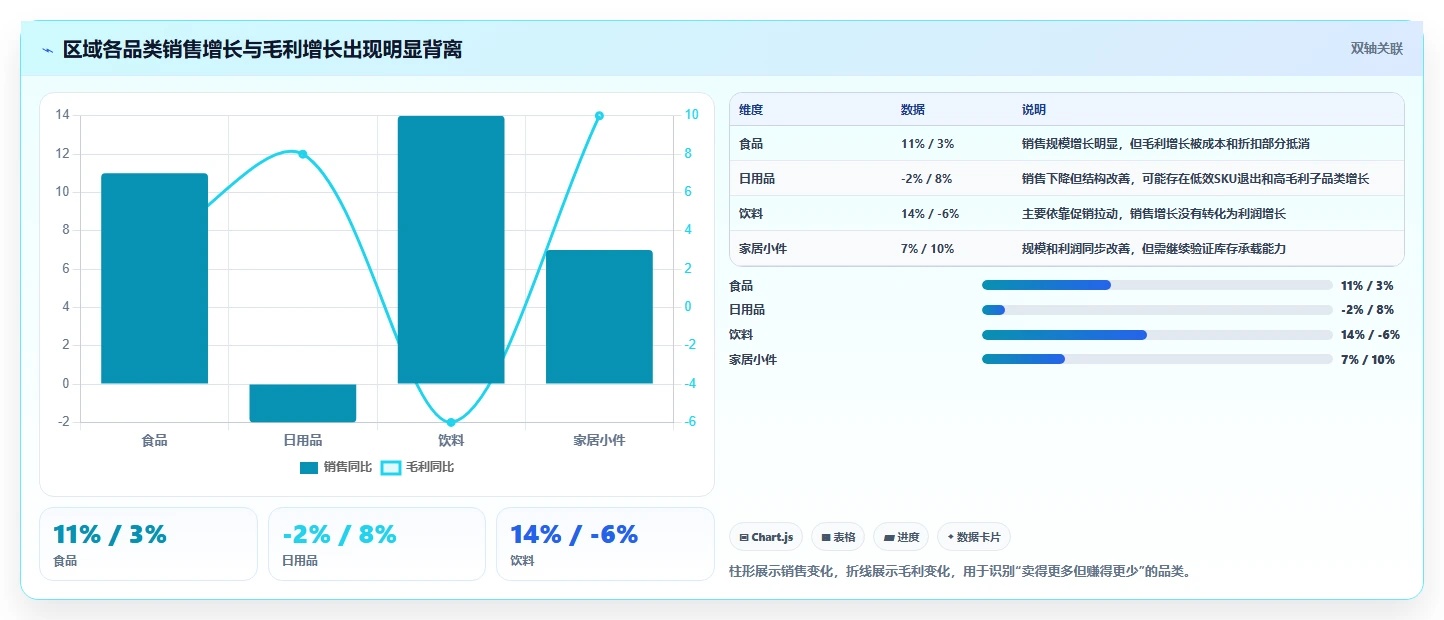This screenshot has height=620, width=1444.
Task: Click table value -2% / 8%
Action: [927, 179]
